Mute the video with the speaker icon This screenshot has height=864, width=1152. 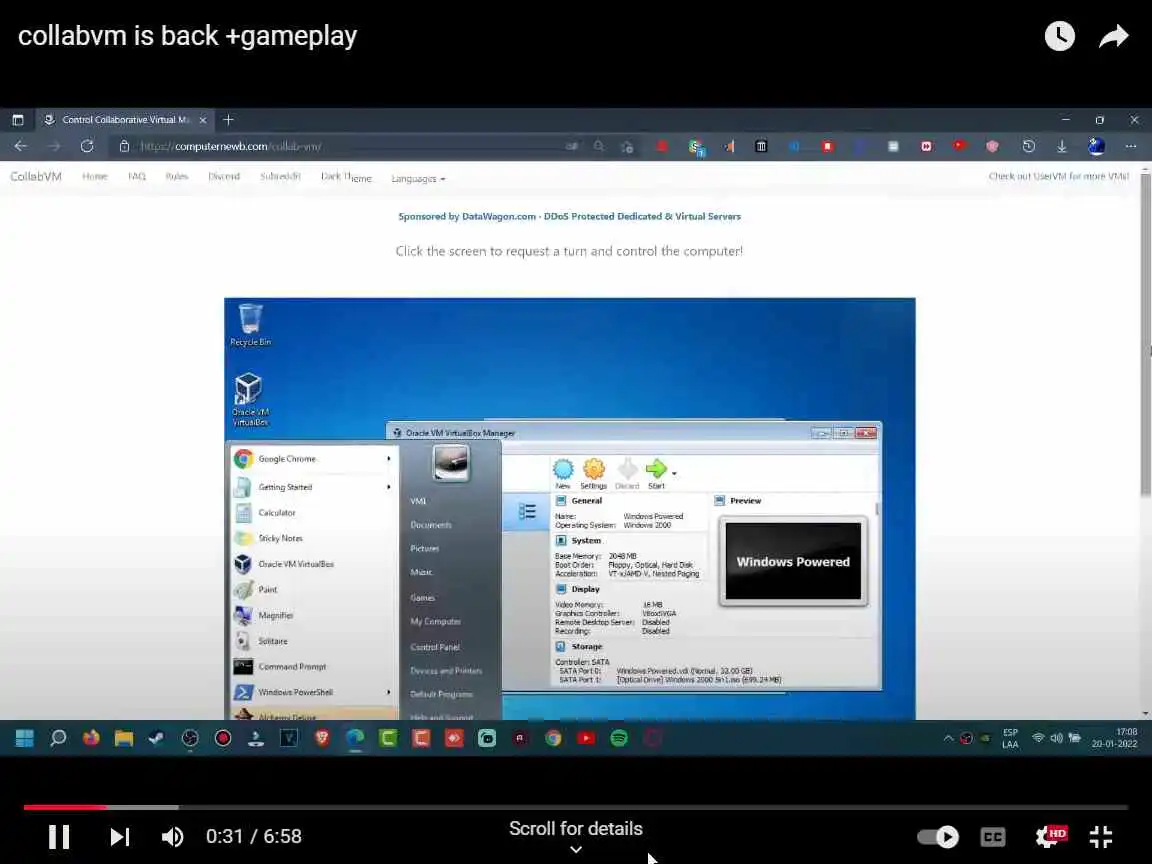tap(173, 836)
